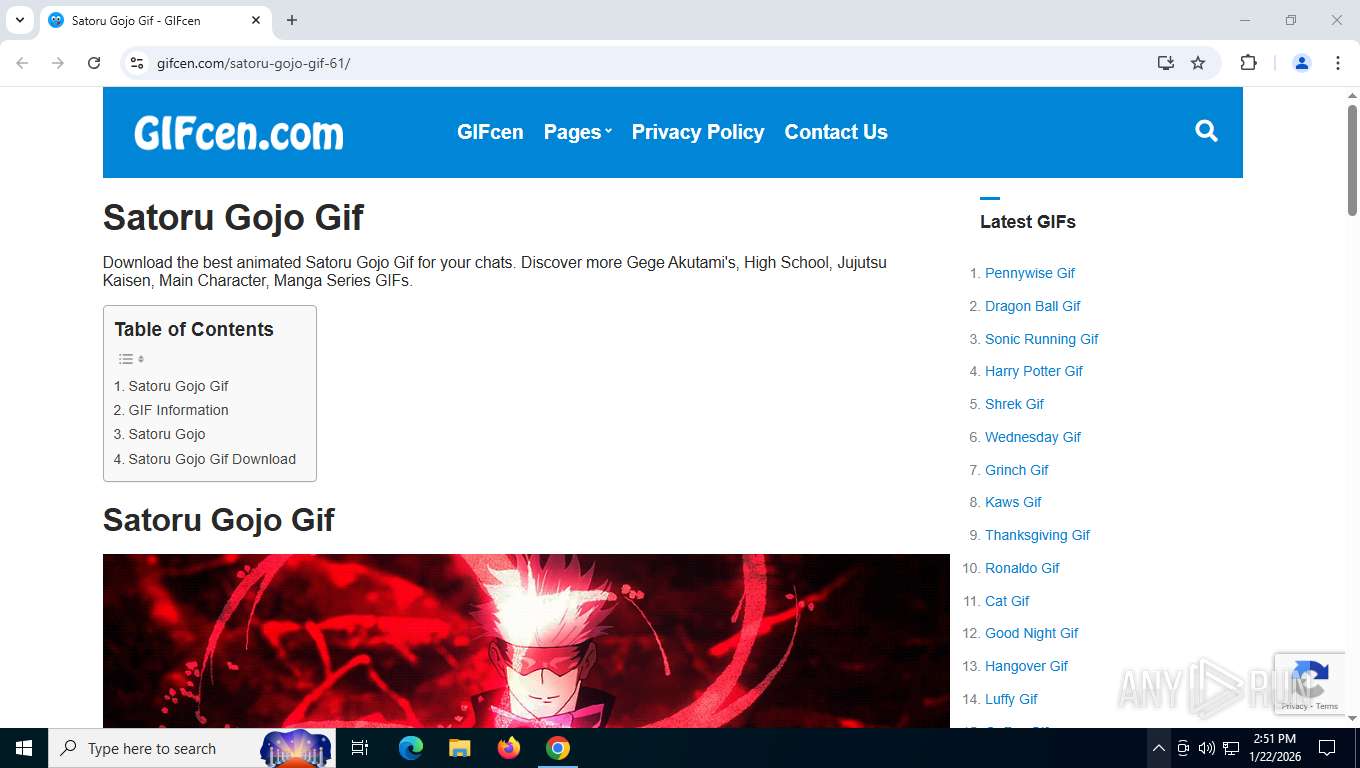Open Task View on the taskbar
The width and height of the screenshot is (1360, 768).
click(x=360, y=748)
